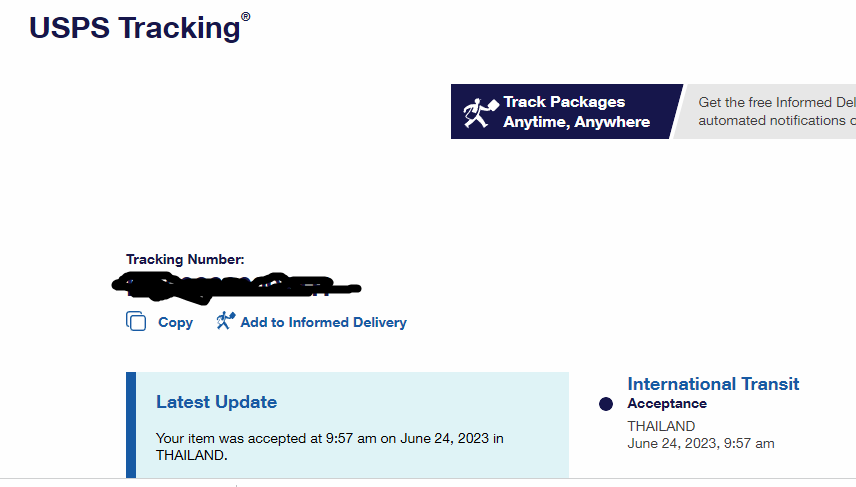Click the running mail carrier banner icon

coord(480,112)
